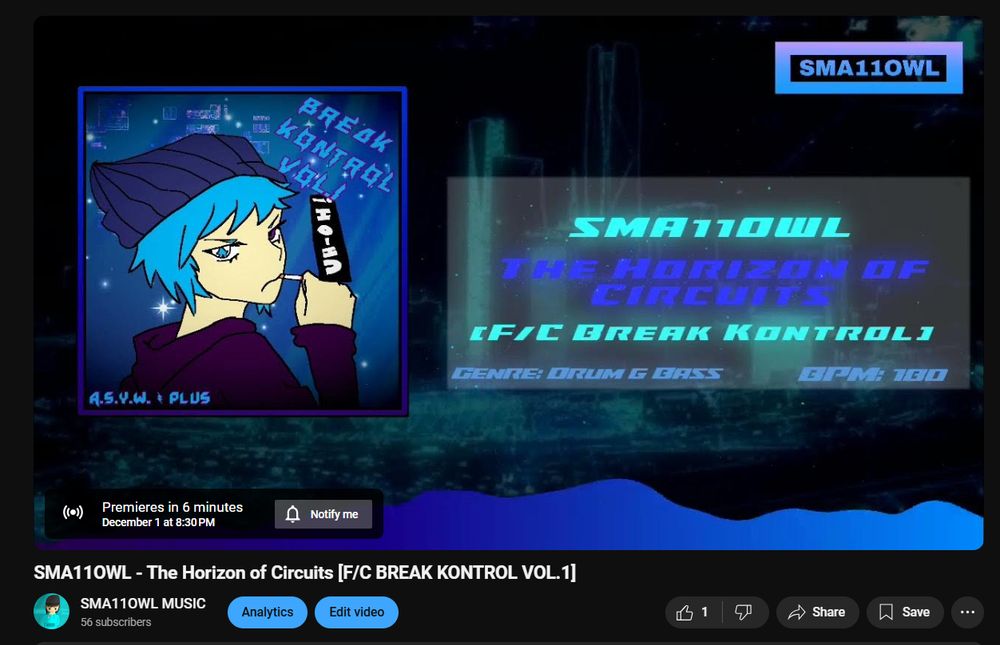Save the video to a playlist
This screenshot has width=1000, height=645.
[x=904, y=612]
